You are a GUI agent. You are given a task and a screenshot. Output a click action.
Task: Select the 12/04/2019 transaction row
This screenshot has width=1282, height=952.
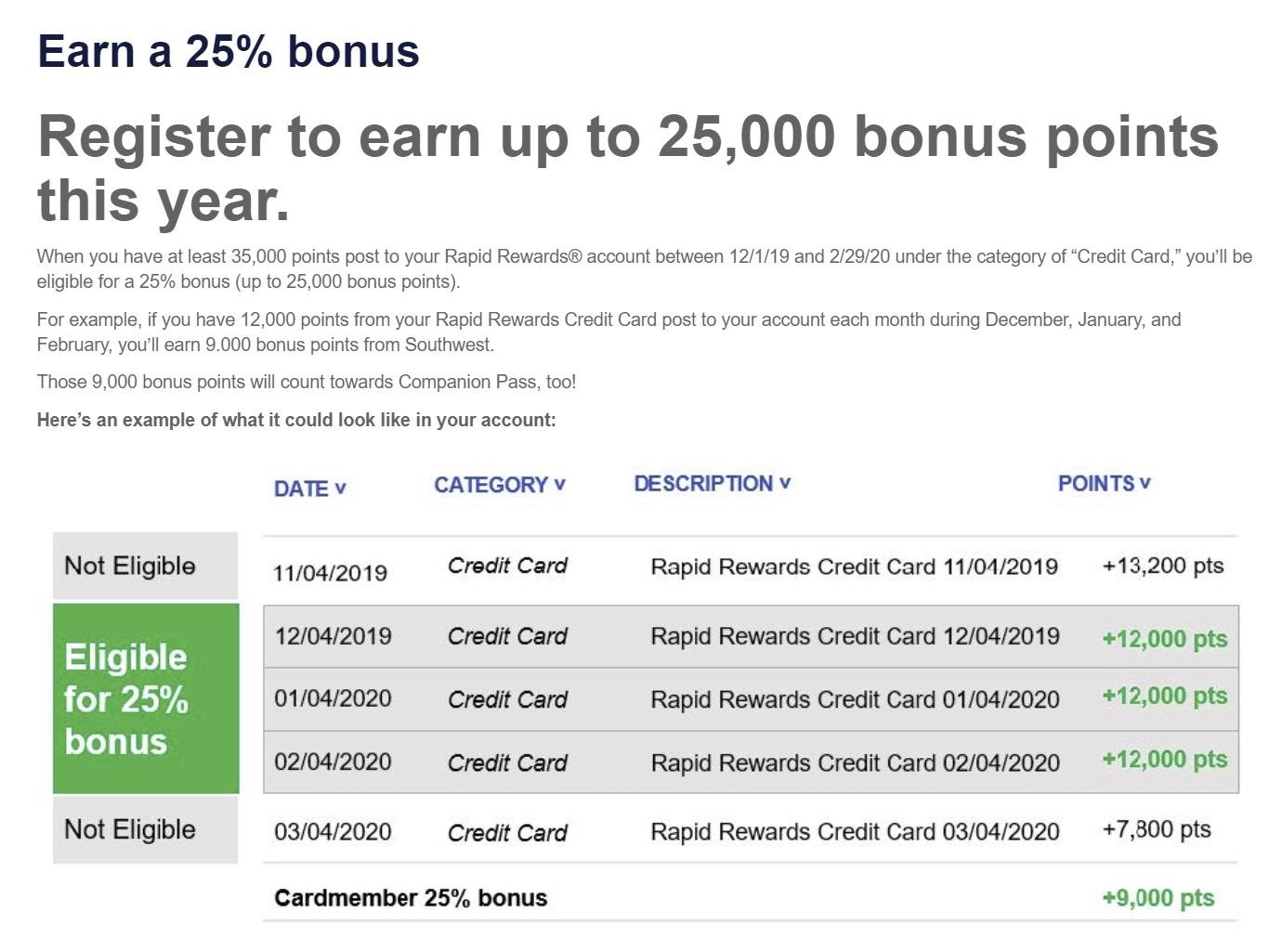click(751, 636)
